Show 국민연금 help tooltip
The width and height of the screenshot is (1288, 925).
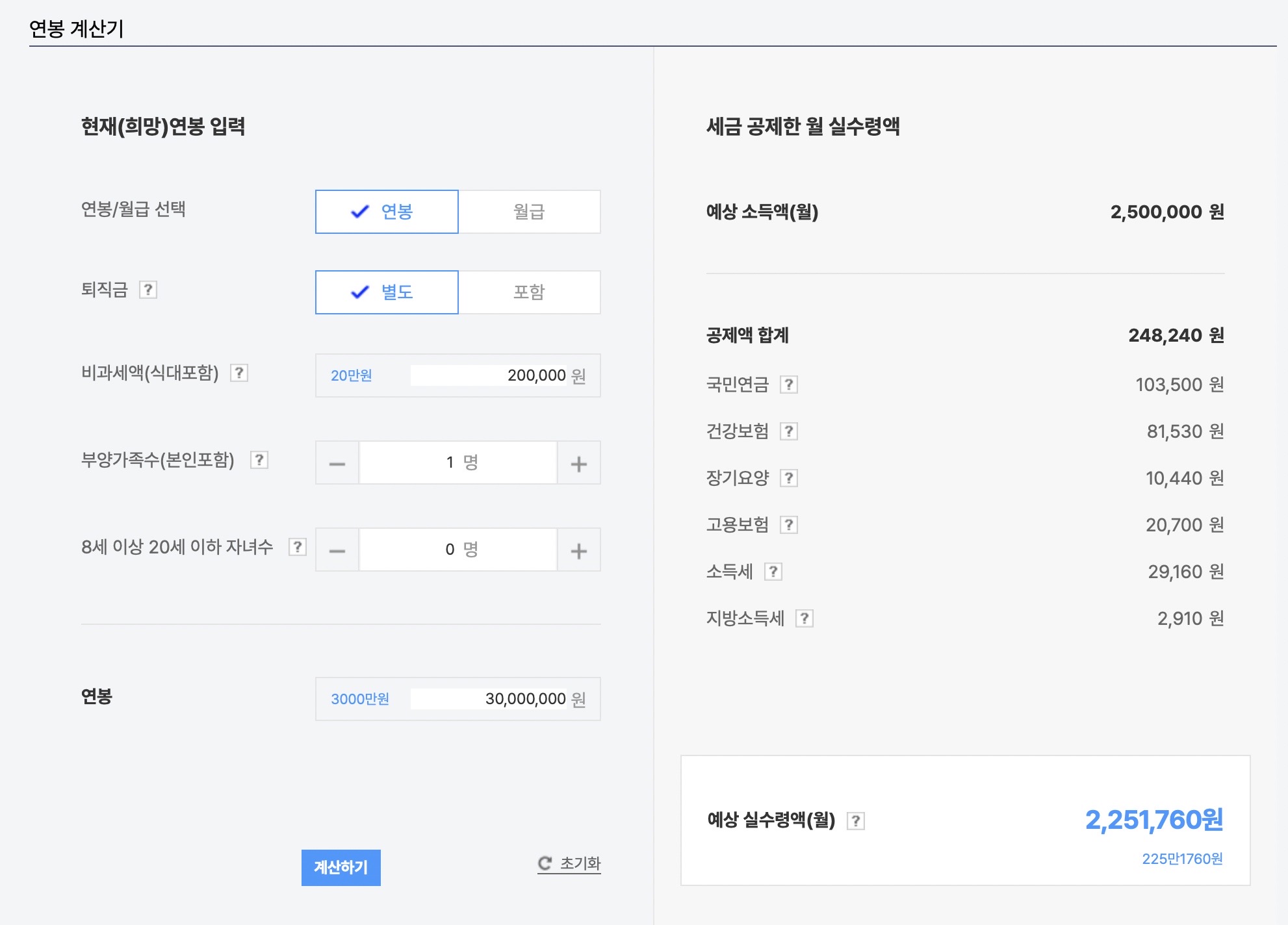tap(789, 385)
